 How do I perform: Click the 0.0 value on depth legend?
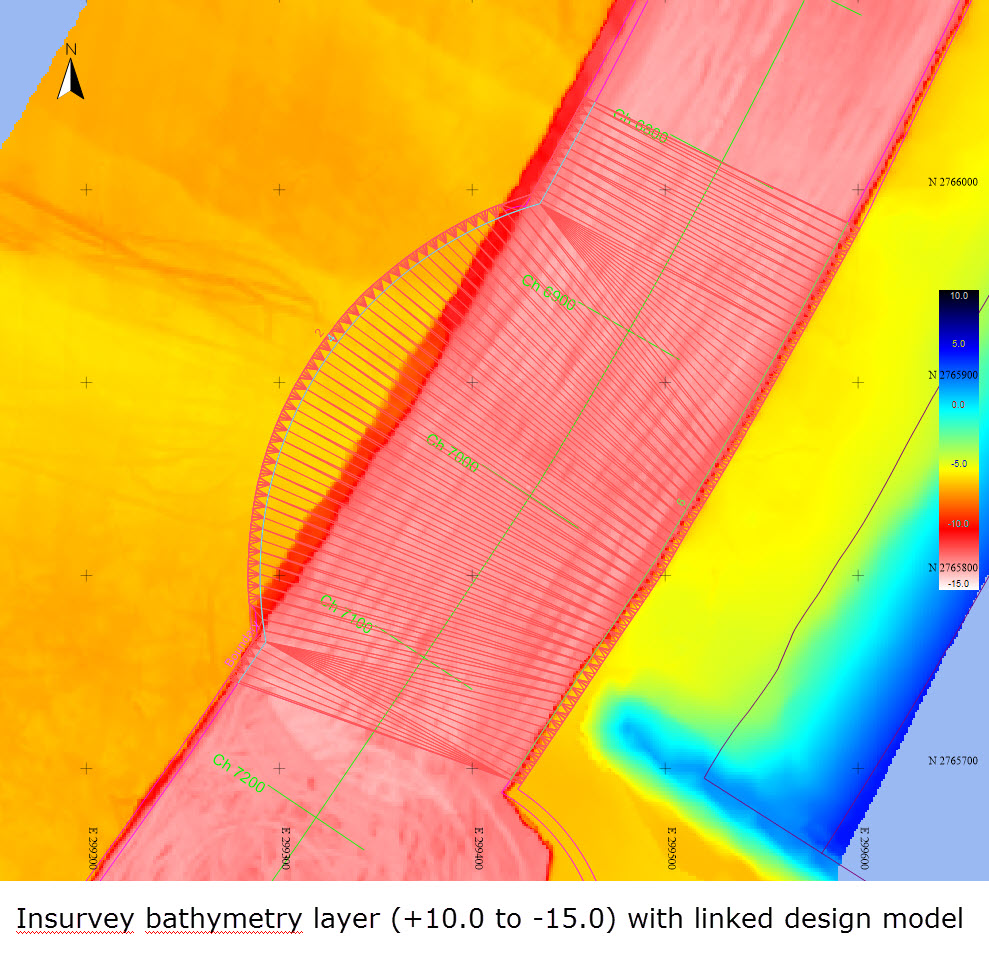(x=958, y=405)
